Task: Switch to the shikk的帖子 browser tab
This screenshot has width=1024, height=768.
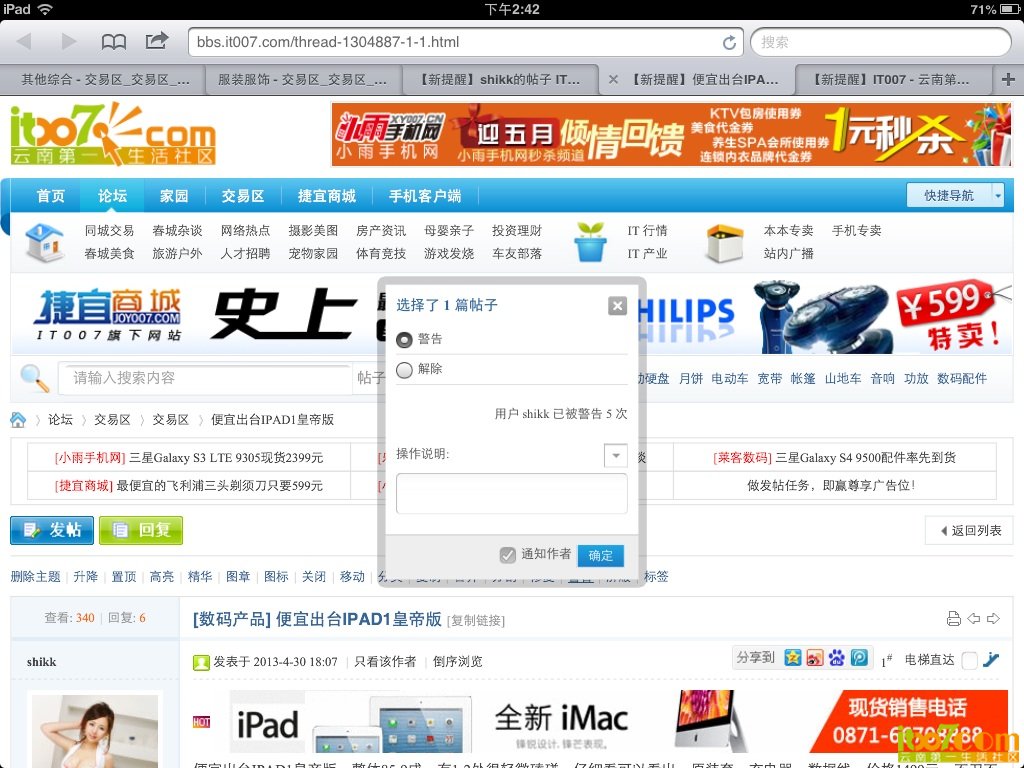Action: point(500,80)
